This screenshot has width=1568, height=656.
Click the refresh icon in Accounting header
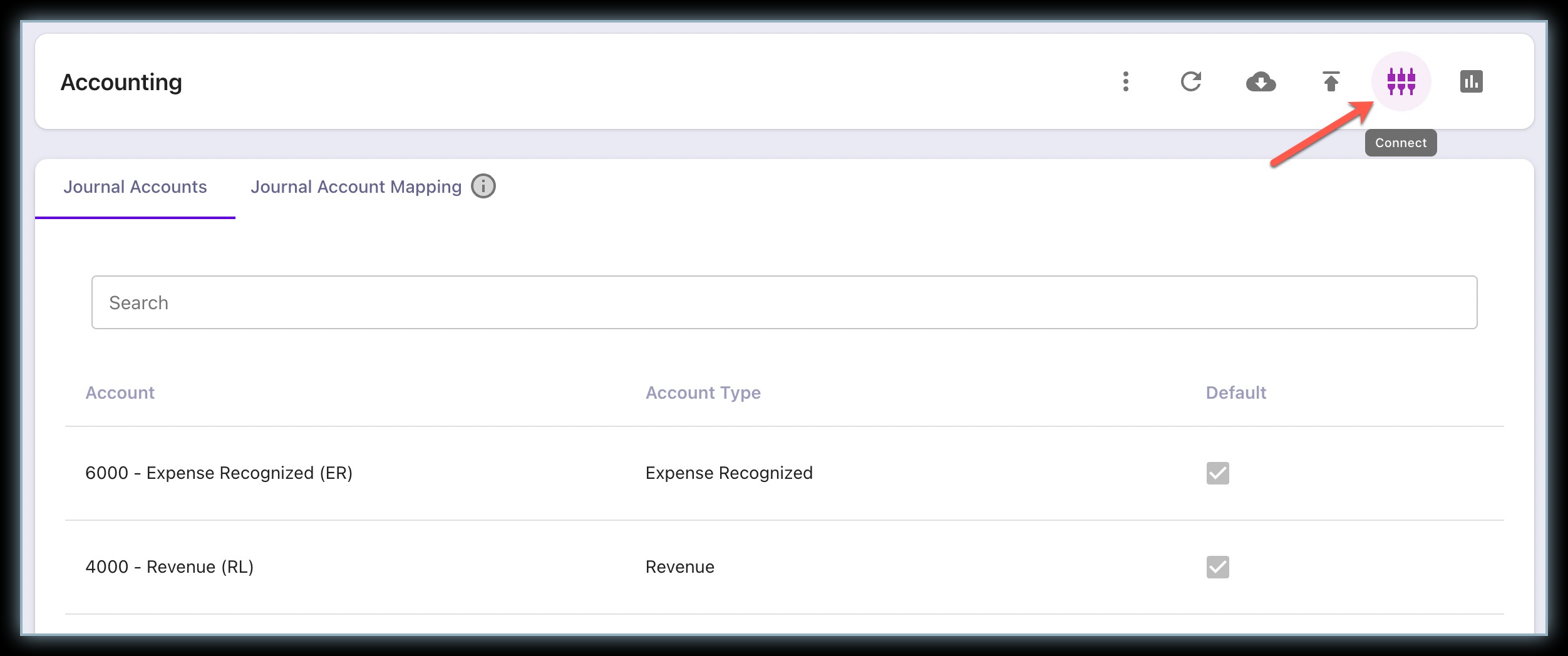click(x=1191, y=81)
